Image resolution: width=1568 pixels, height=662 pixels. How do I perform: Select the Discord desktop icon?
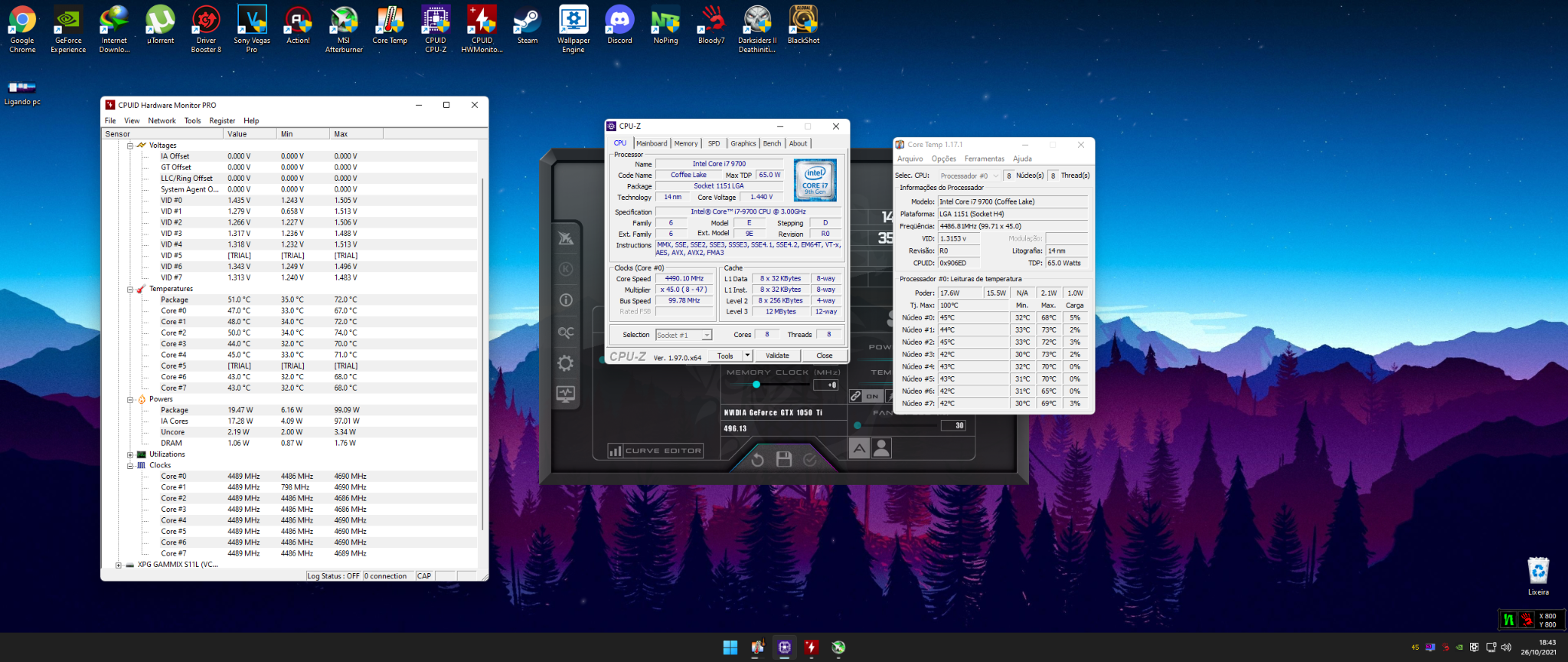619,25
